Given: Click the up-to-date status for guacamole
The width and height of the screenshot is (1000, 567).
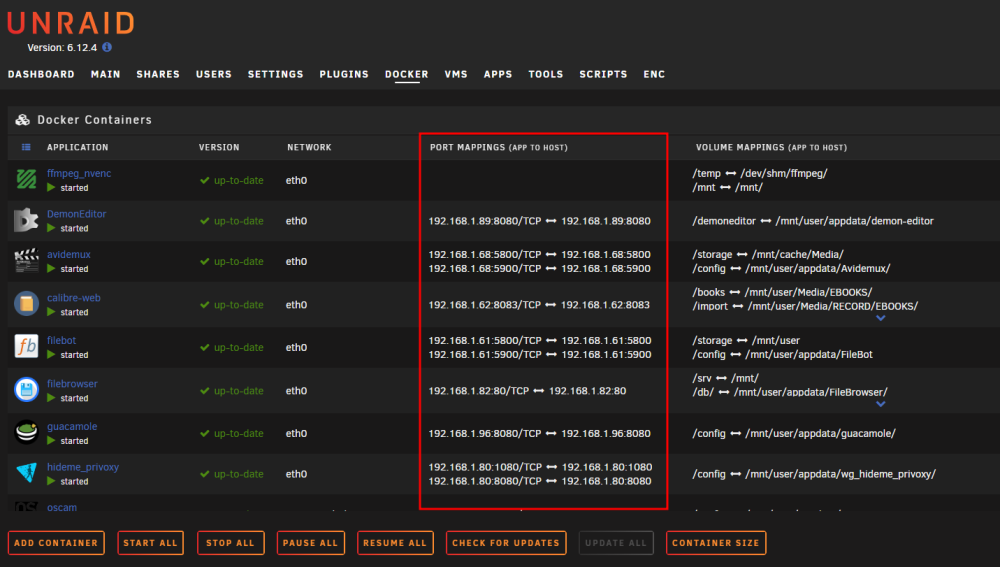Looking at the screenshot, I should (x=232, y=433).
